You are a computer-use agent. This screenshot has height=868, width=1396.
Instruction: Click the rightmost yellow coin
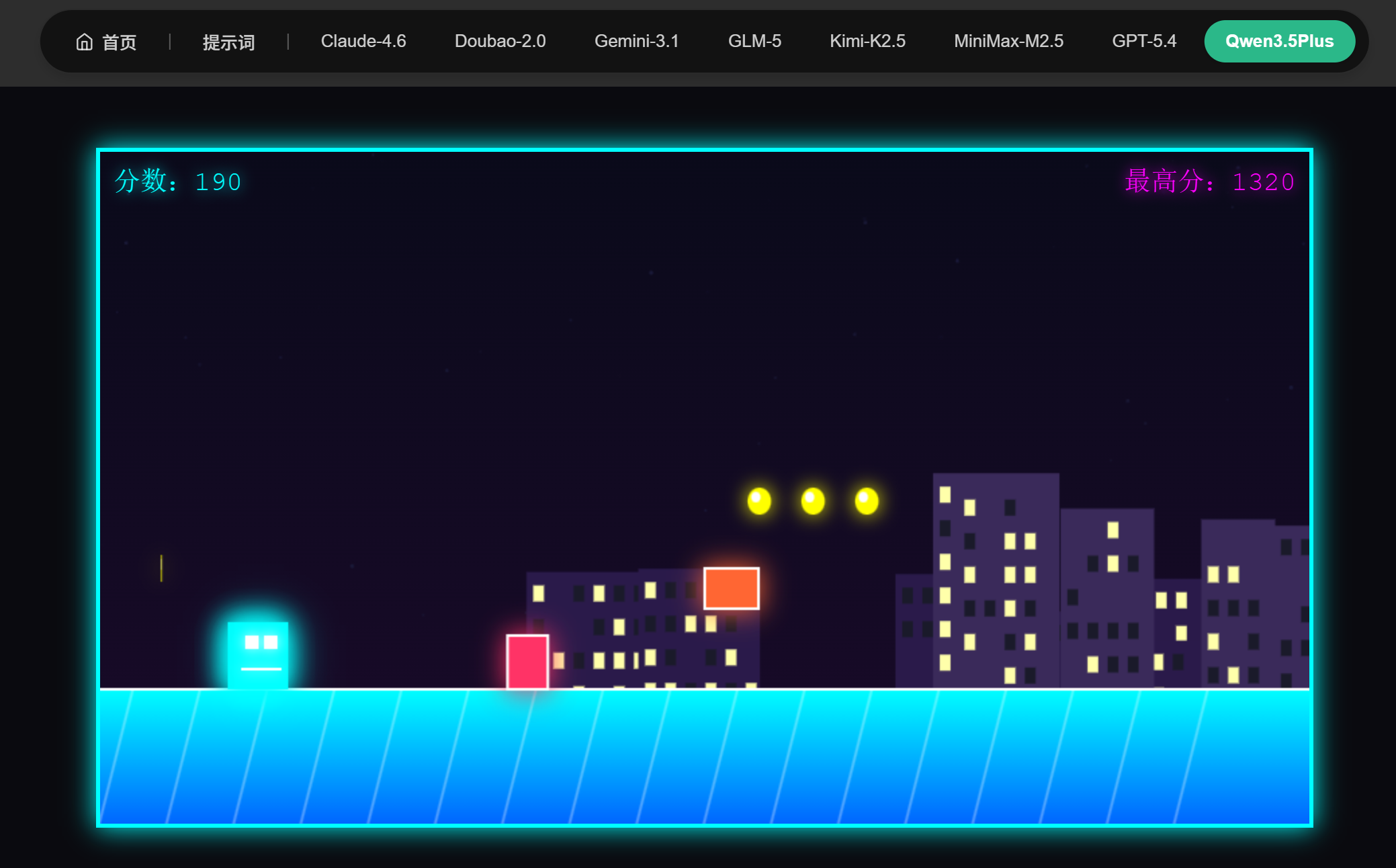[x=867, y=501]
